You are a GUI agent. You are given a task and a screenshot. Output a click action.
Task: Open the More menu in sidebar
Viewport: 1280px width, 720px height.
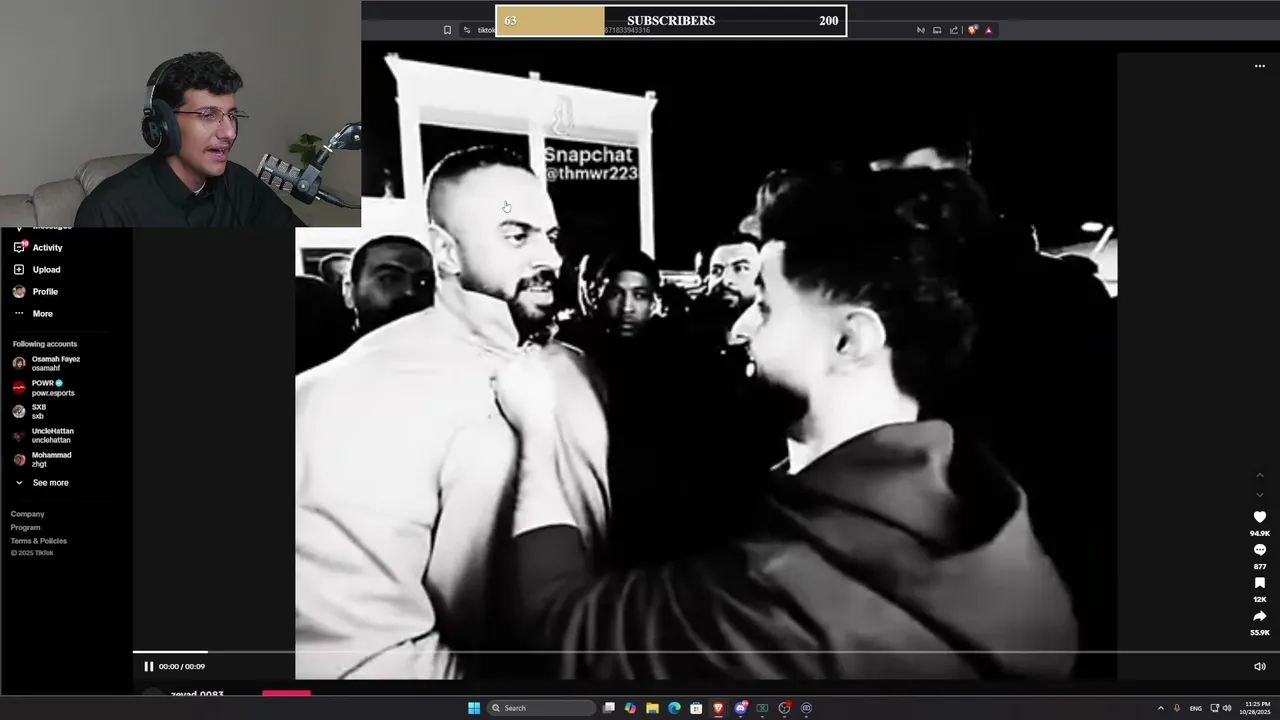coord(33,313)
